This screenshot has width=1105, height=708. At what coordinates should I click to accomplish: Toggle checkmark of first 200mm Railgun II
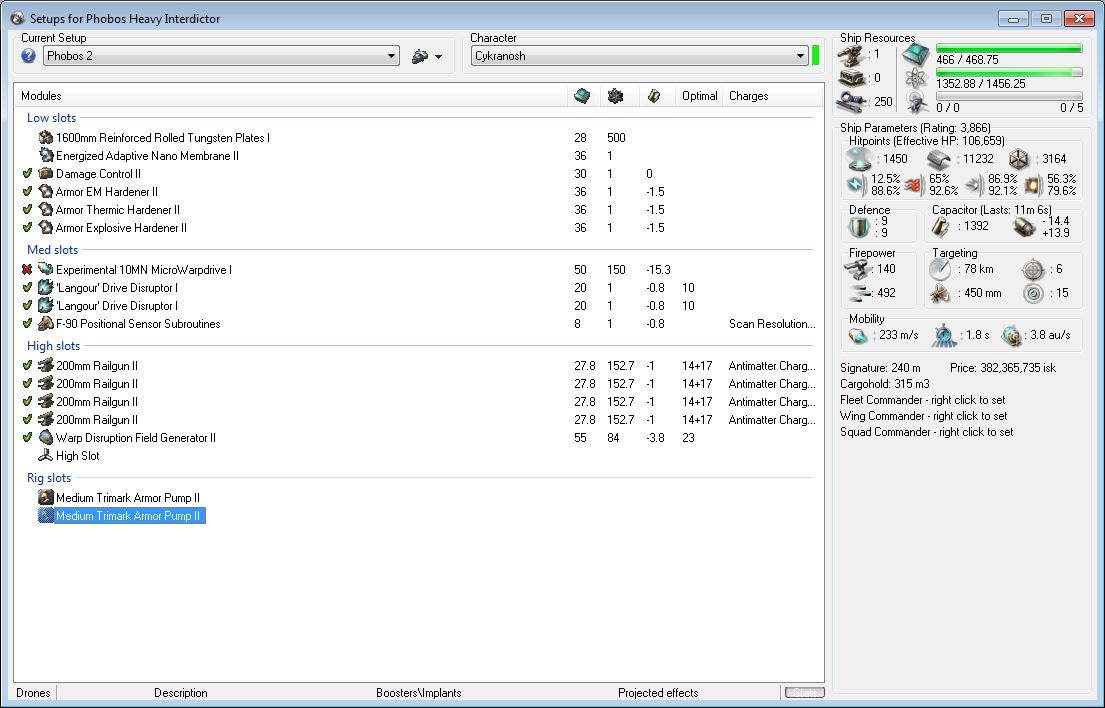pyautogui.click(x=27, y=366)
